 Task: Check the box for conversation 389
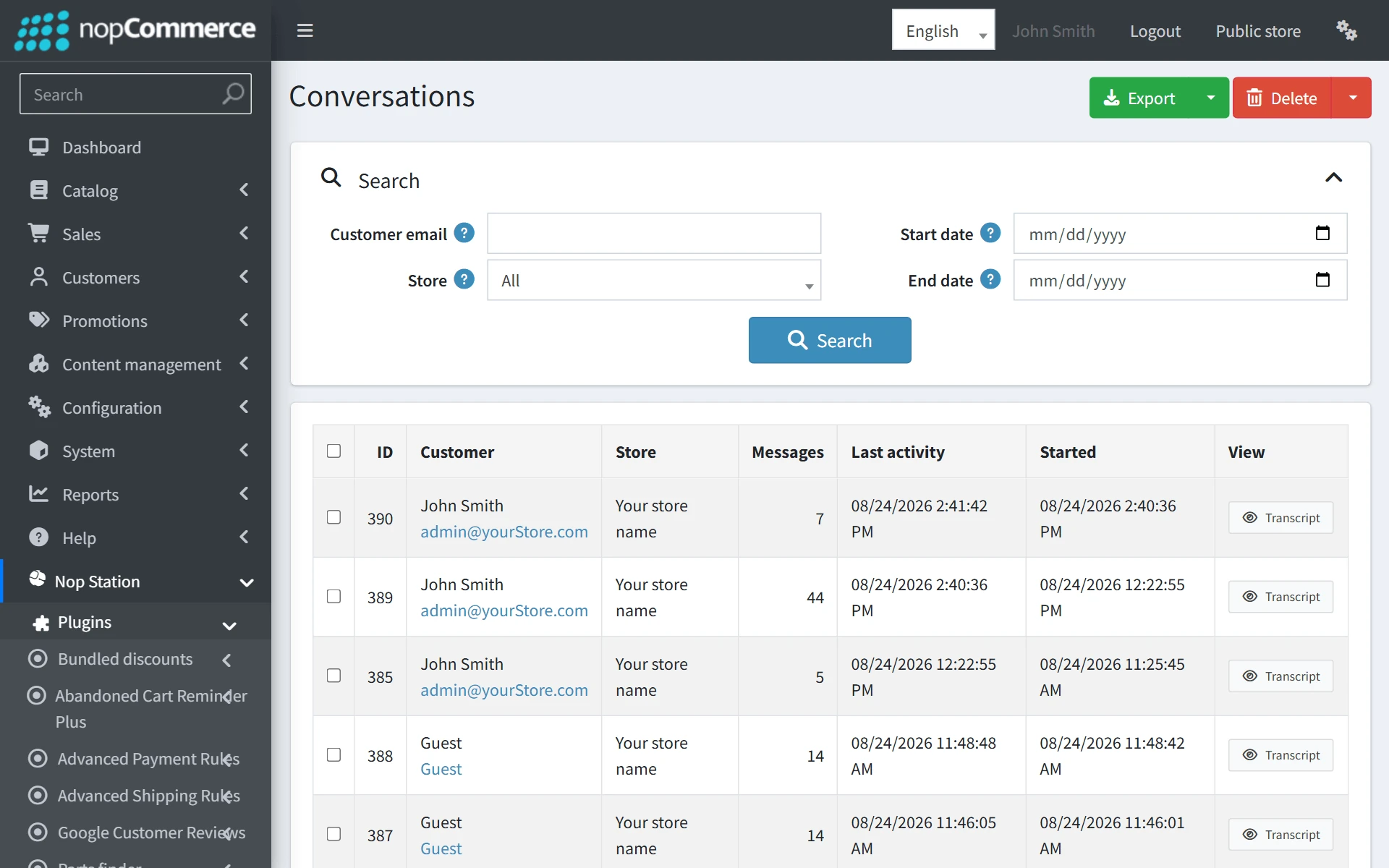point(334,596)
